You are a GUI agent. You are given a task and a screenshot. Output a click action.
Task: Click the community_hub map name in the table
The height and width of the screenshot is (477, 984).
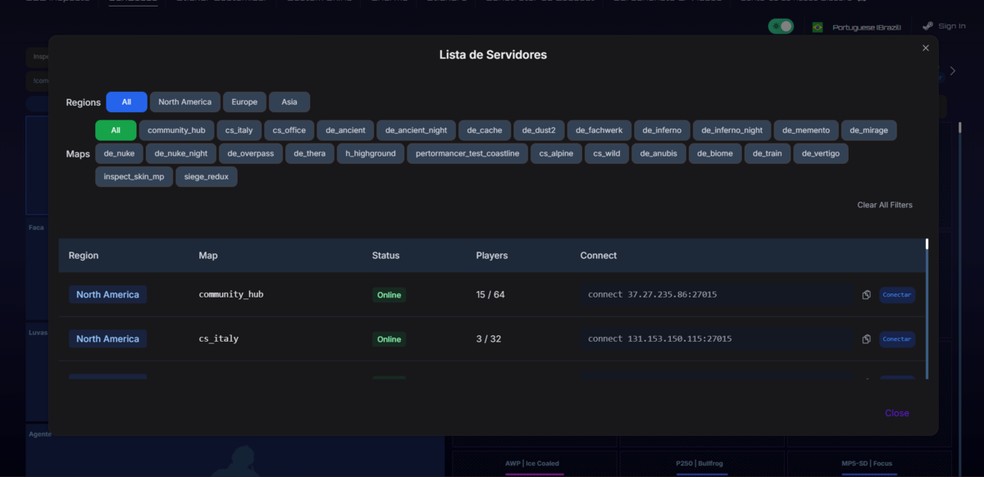(231, 294)
